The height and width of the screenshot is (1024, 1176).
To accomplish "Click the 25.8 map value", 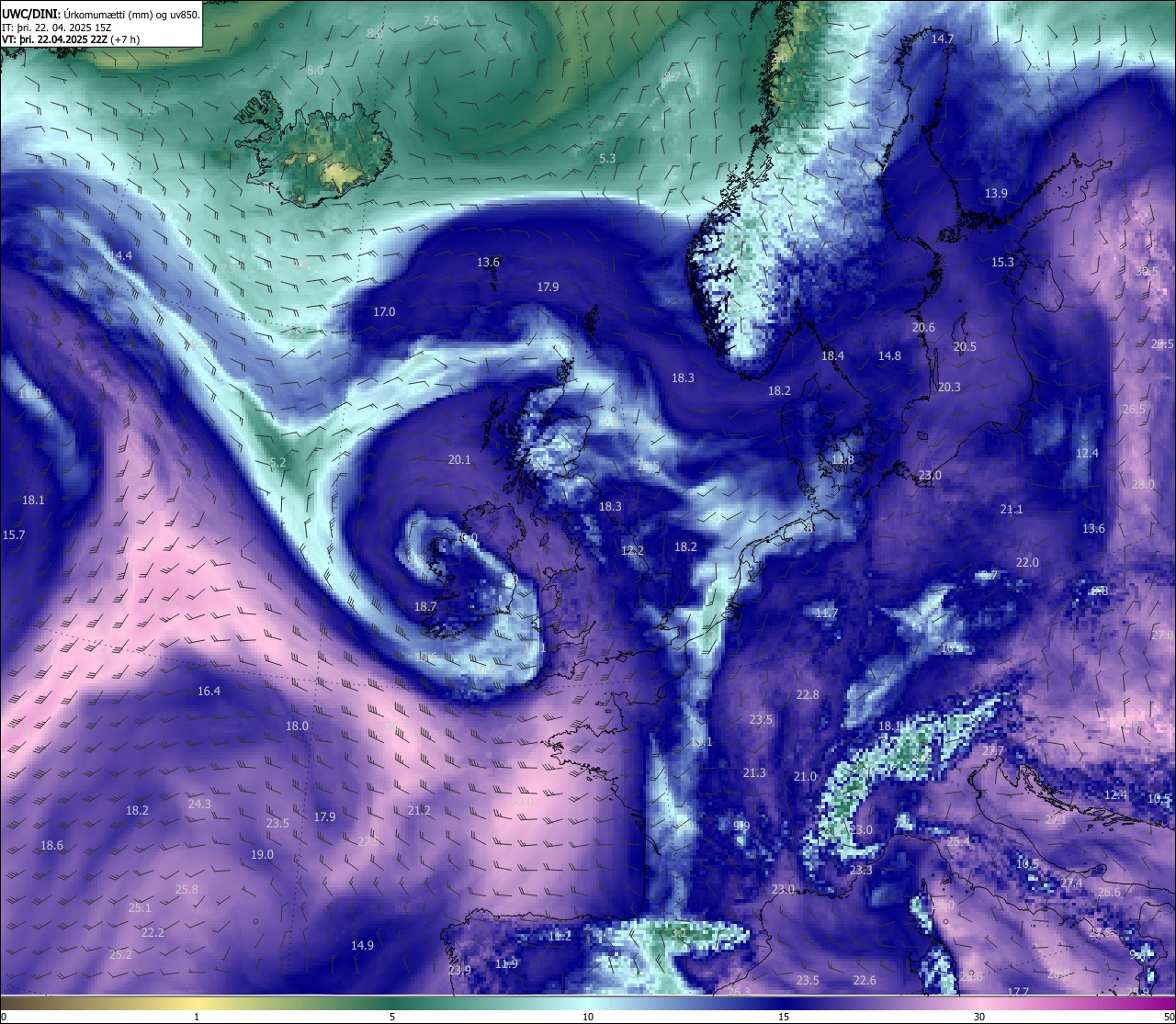I will click(x=187, y=889).
